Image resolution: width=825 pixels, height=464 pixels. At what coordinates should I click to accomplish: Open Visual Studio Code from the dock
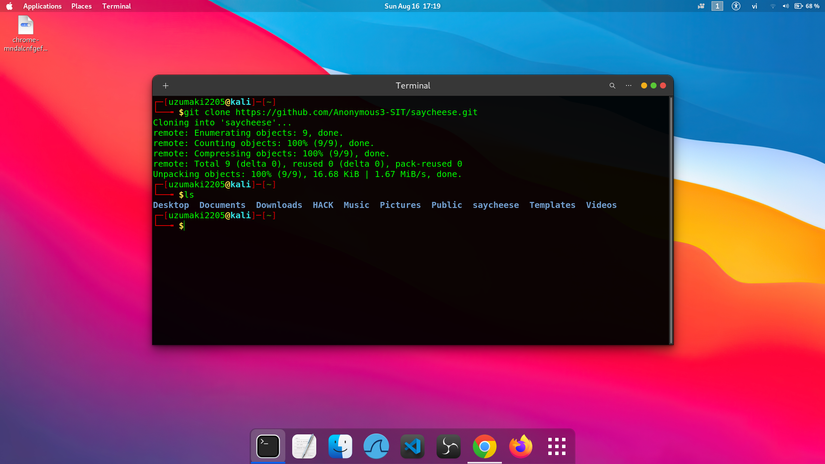412,446
